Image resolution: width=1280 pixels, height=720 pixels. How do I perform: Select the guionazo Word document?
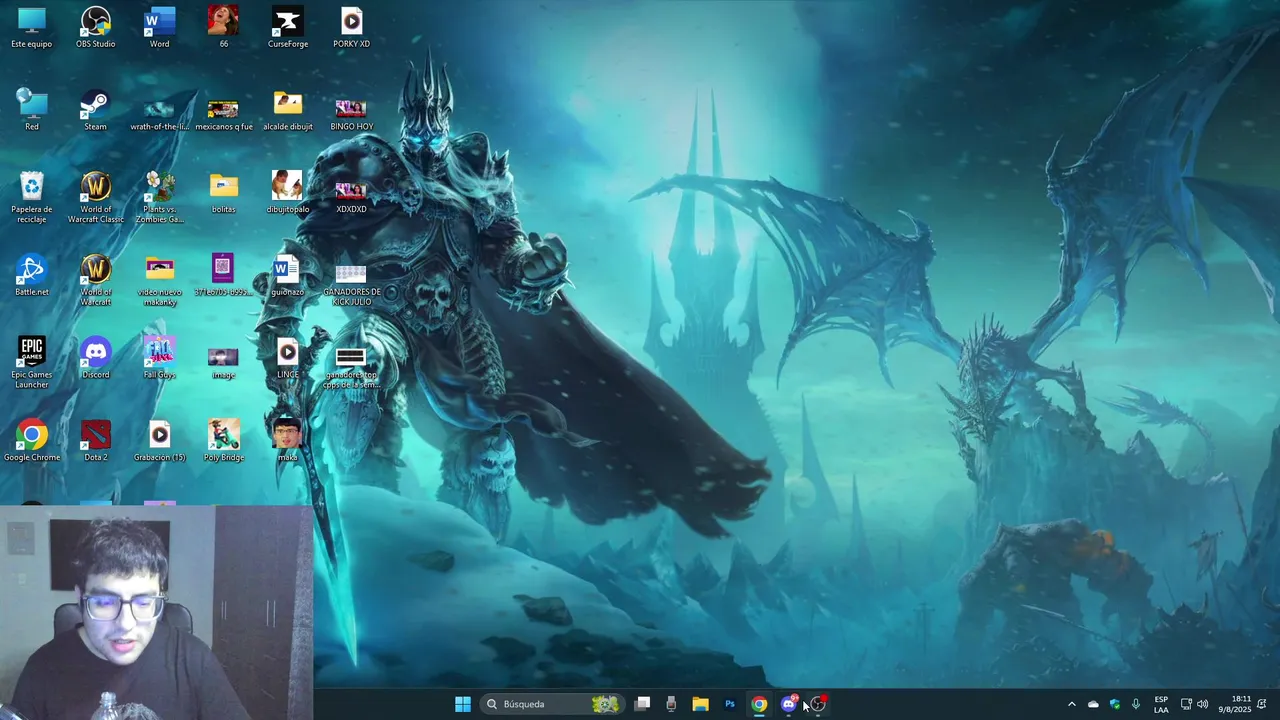click(287, 275)
